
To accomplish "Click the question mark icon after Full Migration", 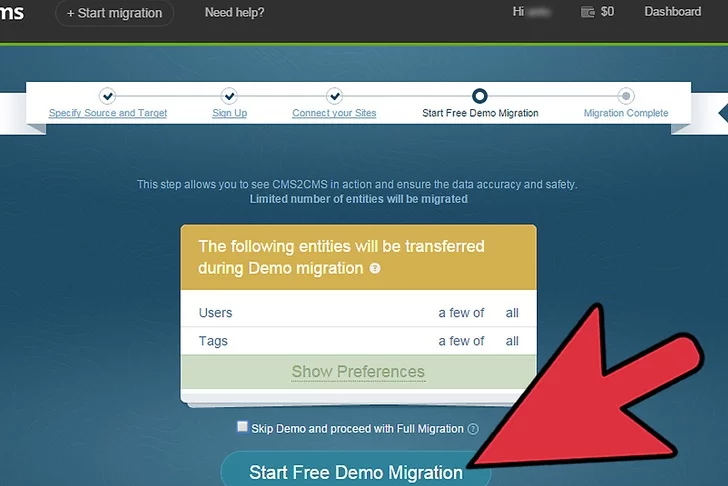I will pyautogui.click(x=473, y=429).
